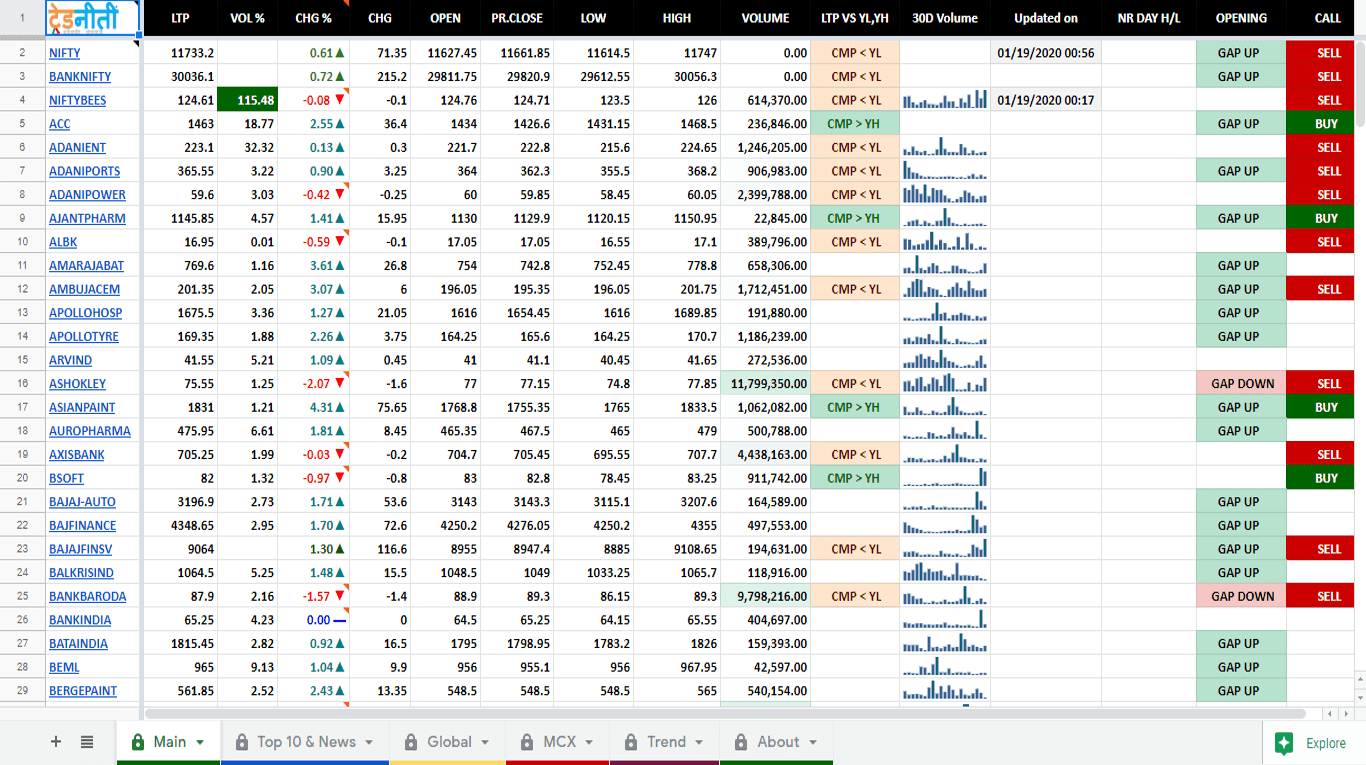Click the left scroll arrow beside the horizontal scrollbar
The height and width of the screenshot is (765, 1366).
[1329, 714]
